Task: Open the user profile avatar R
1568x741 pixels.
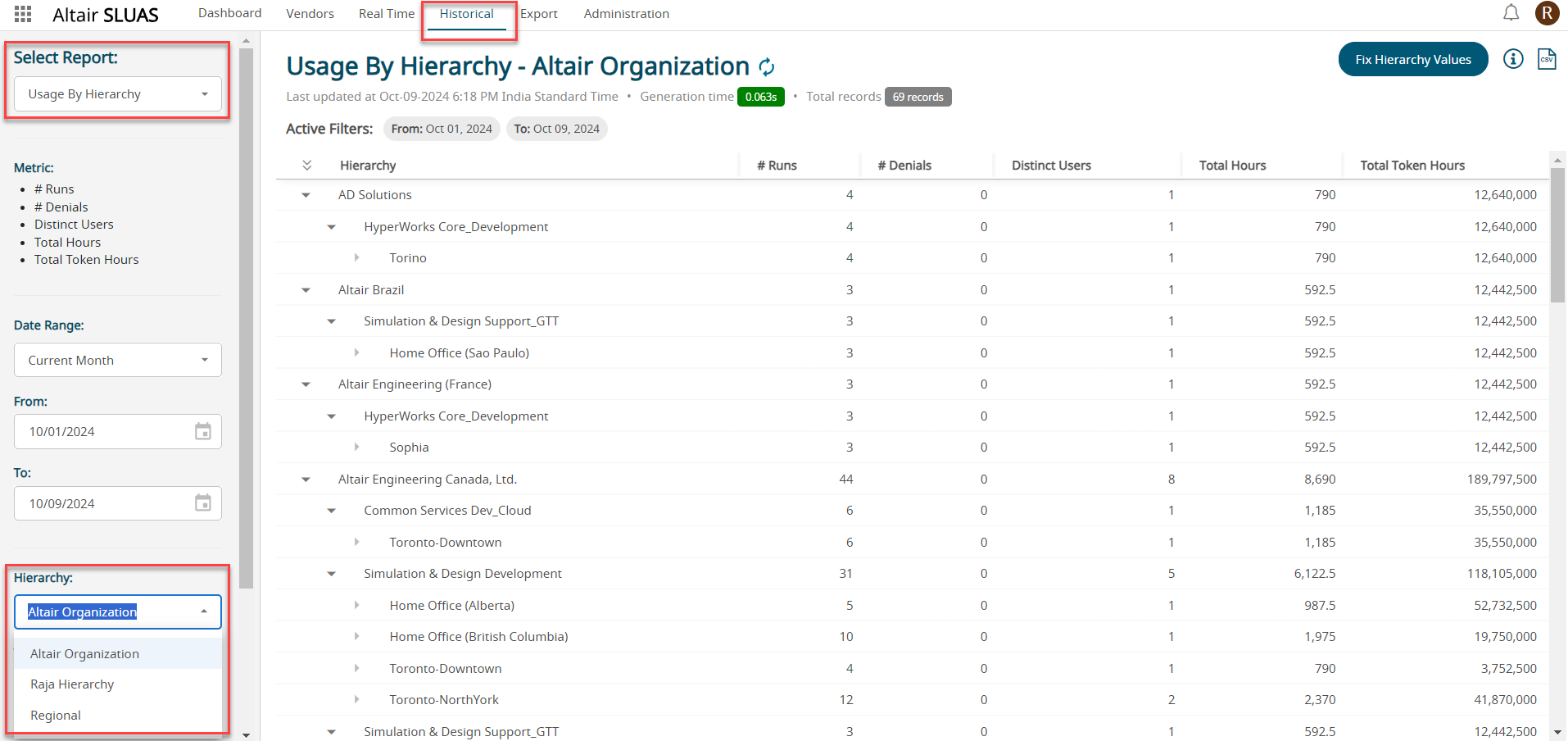Action: click(1547, 13)
